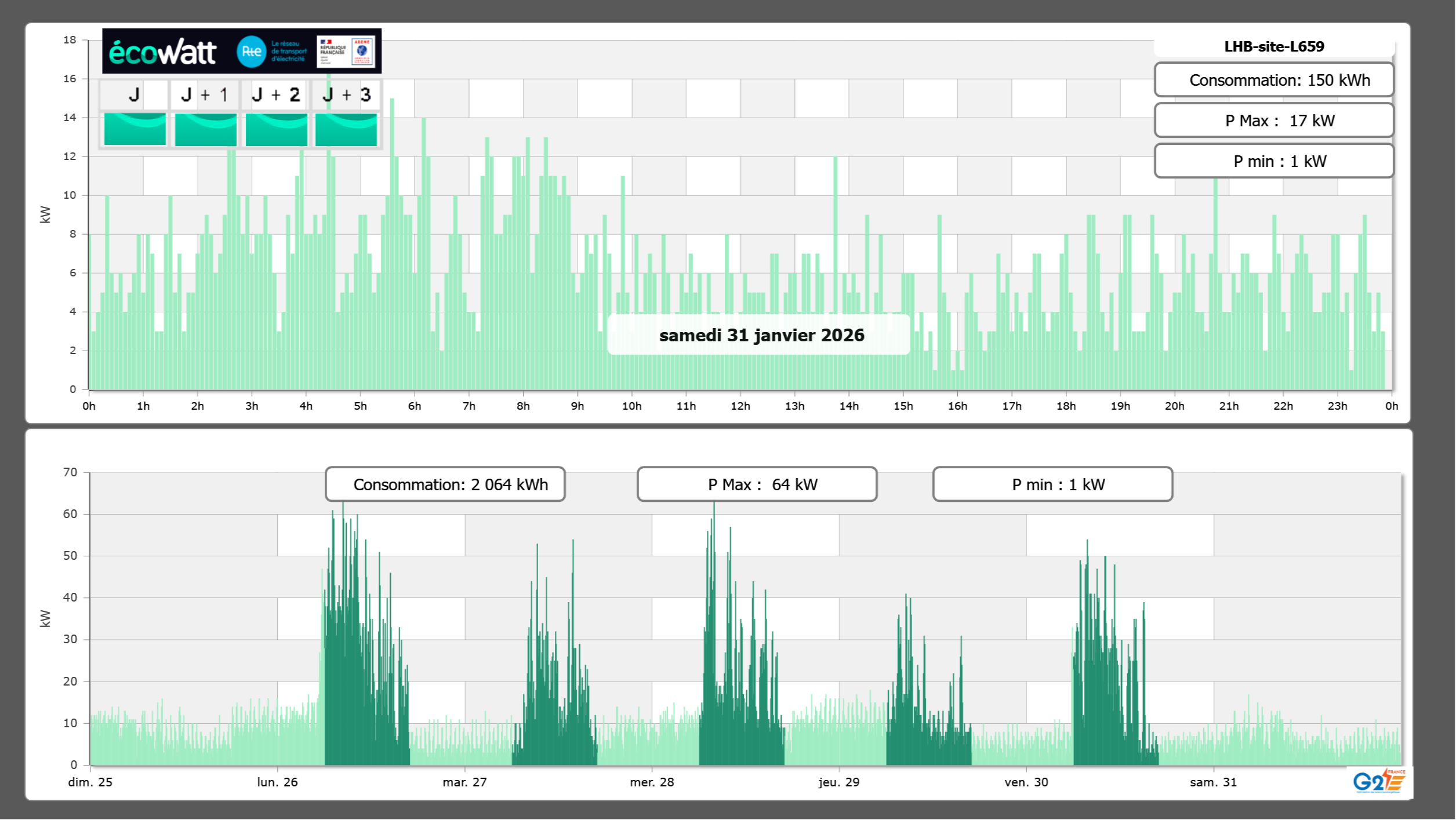The image size is (1456, 820).
Task: Select the J + 1 forecast label
Action: pyautogui.click(x=205, y=94)
